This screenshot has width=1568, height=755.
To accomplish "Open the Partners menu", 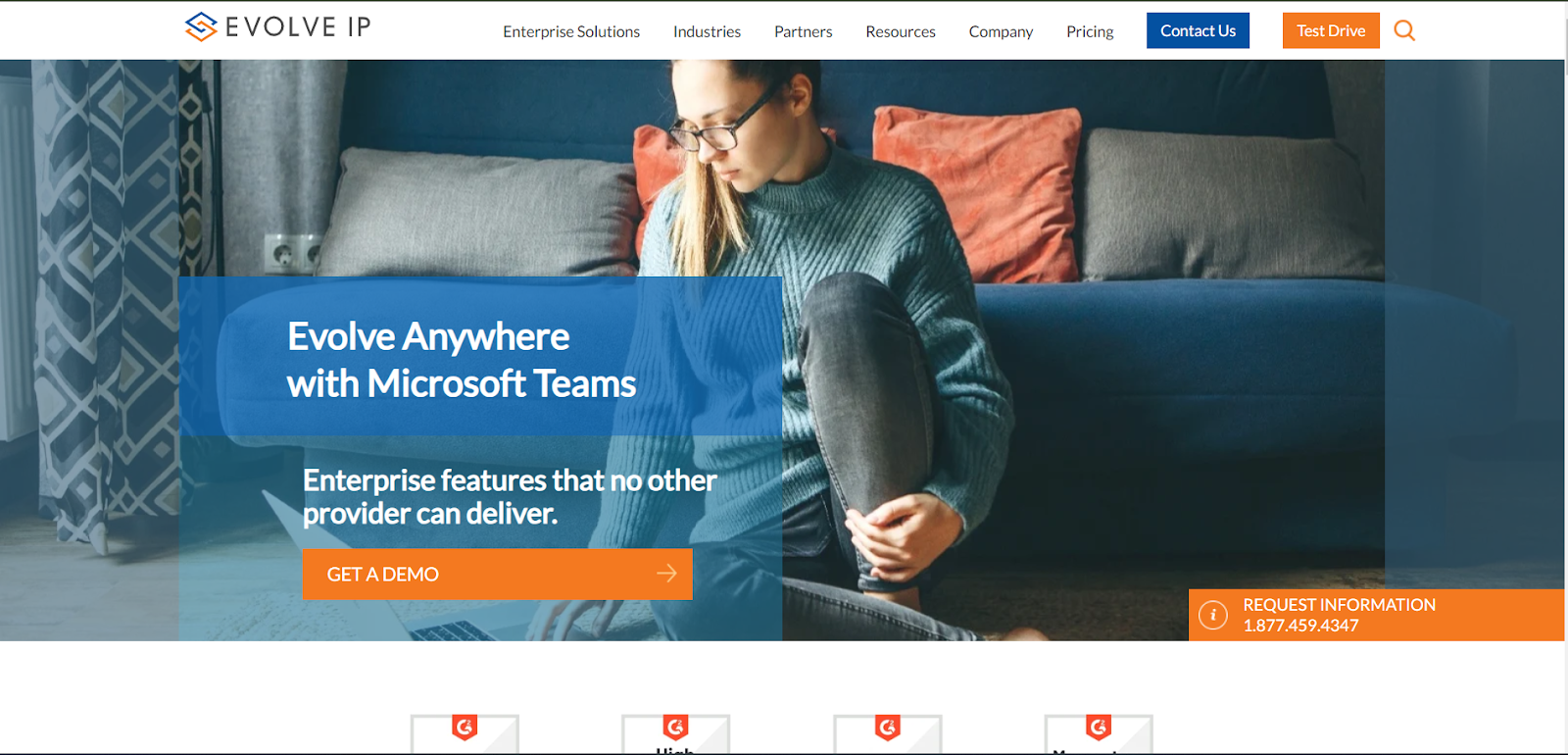I will click(803, 31).
